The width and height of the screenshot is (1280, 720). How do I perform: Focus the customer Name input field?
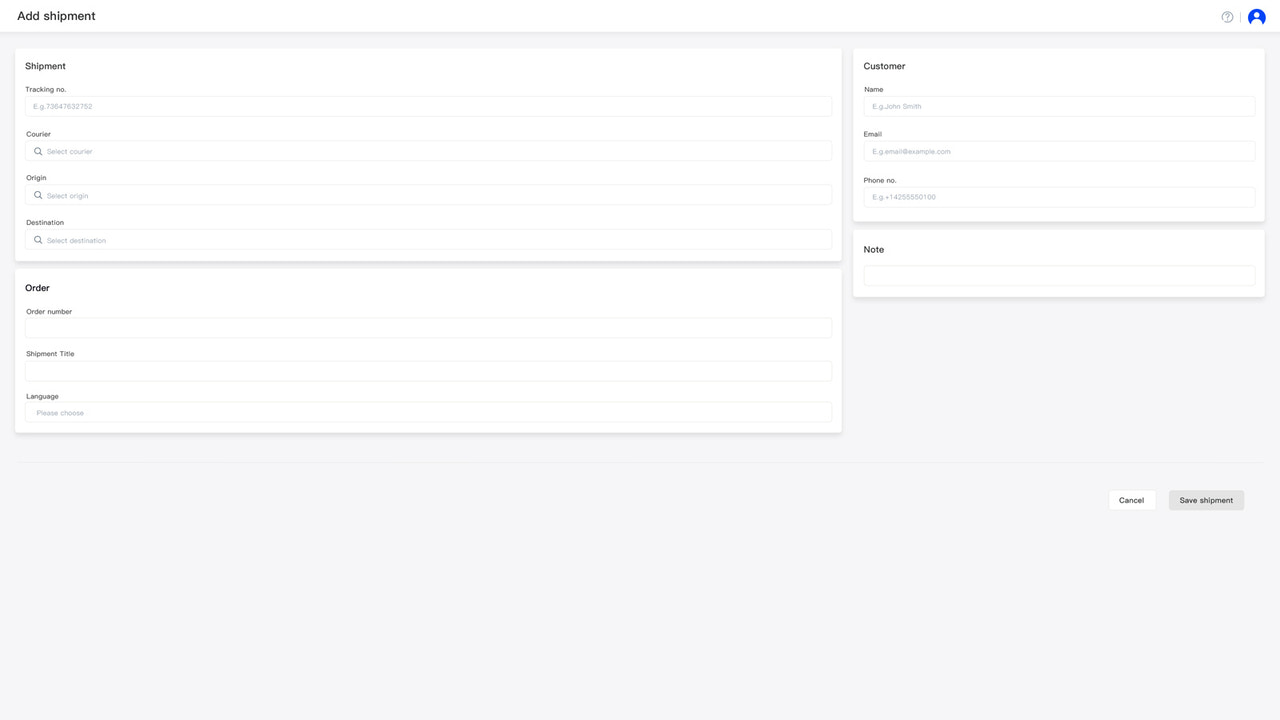[x=1059, y=106]
